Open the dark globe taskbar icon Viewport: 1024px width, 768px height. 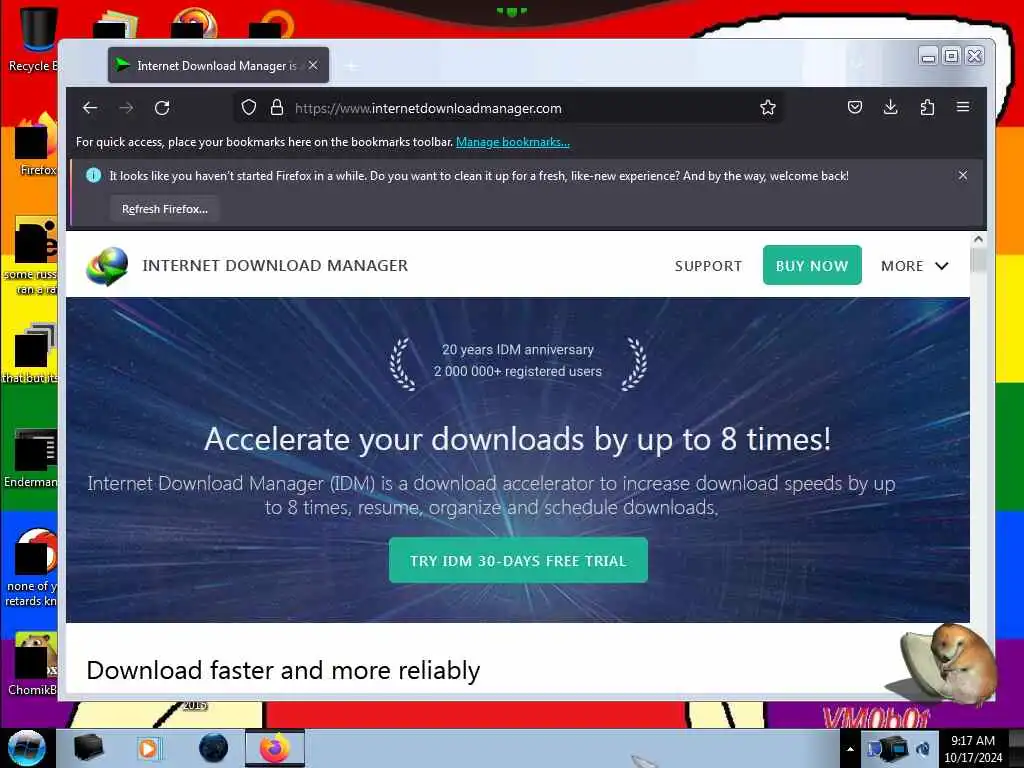pos(213,748)
